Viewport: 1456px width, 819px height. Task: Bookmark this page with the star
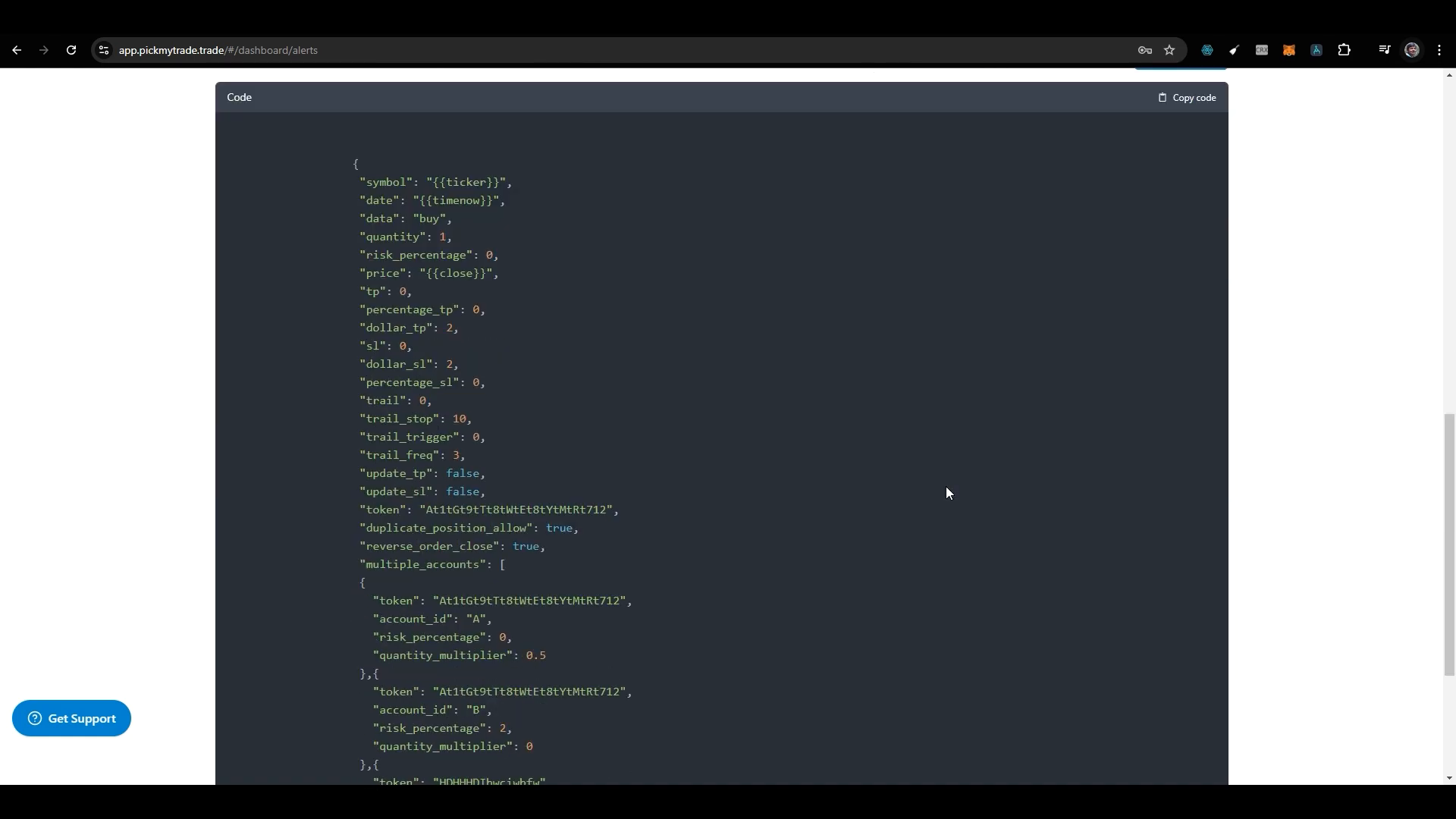coord(1169,50)
